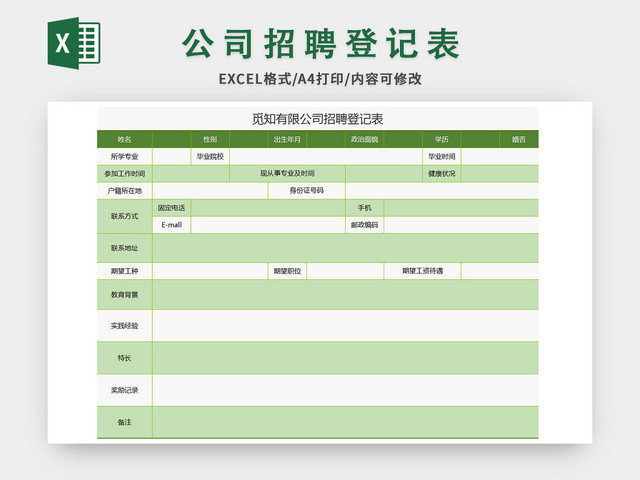
Task: Click the empty cell right of 固定电话
Action: pyautogui.click(x=268, y=208)
